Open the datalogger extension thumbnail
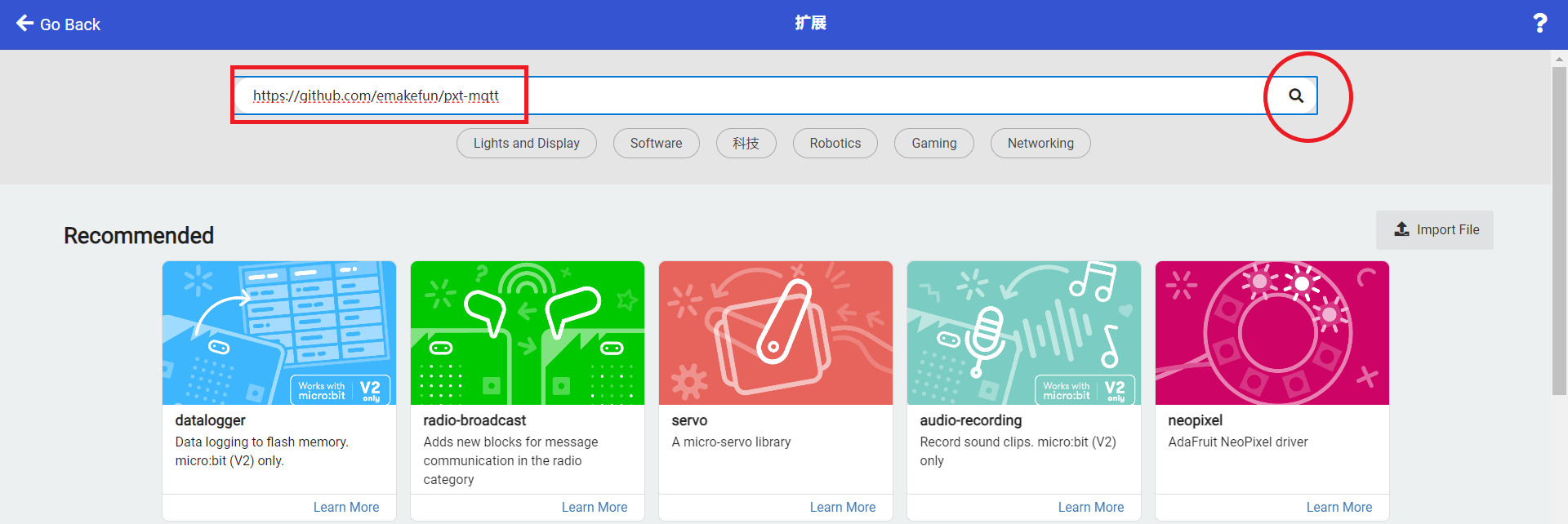This screenshot has width=1568, height=524. pyautogui.click(x=279, y=333)
